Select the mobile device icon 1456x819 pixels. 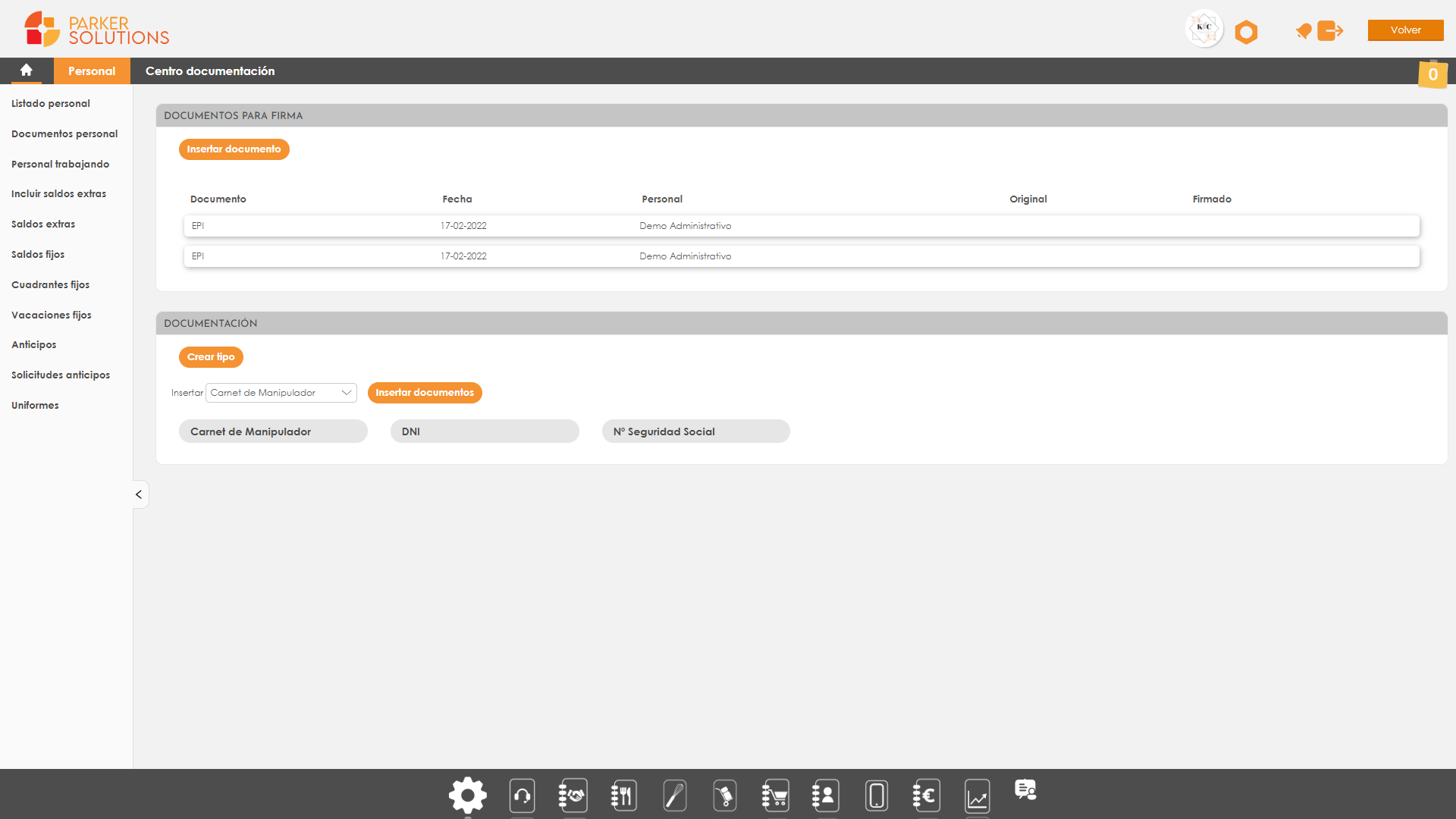tap(874, 794)
